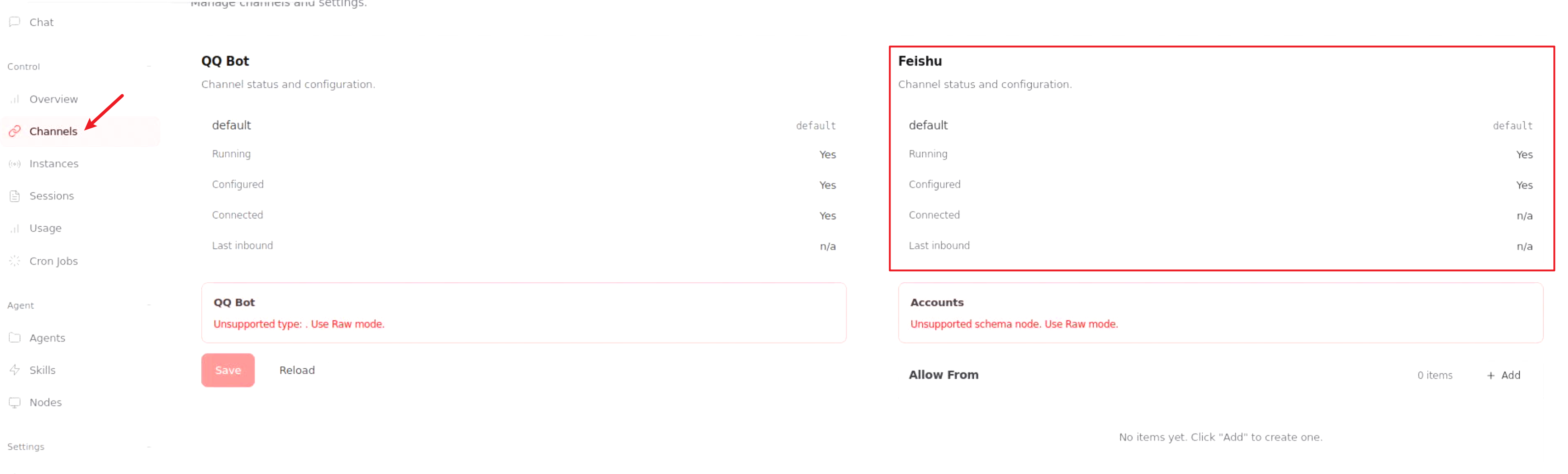Screen dimensions: 1568x474
Task: Click the Chat speech bubble icon
Action: 15,22
